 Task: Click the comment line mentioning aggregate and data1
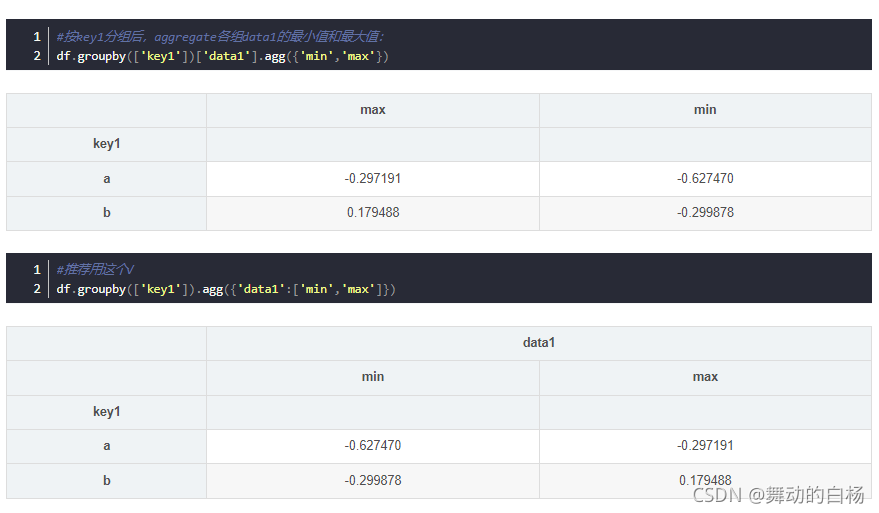(x=220, y=37)
